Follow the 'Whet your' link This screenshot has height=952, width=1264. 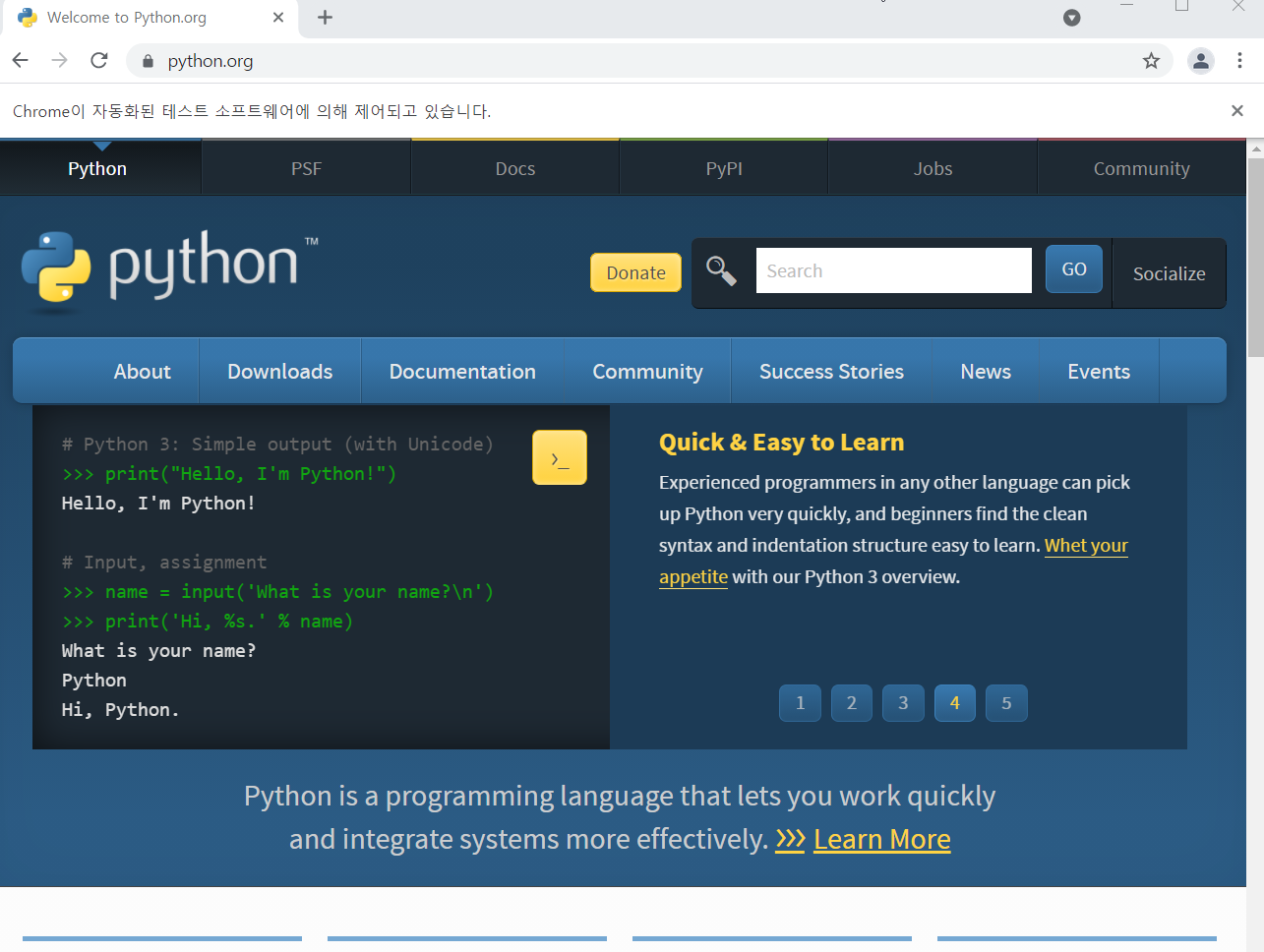(x=1086, y=545)
